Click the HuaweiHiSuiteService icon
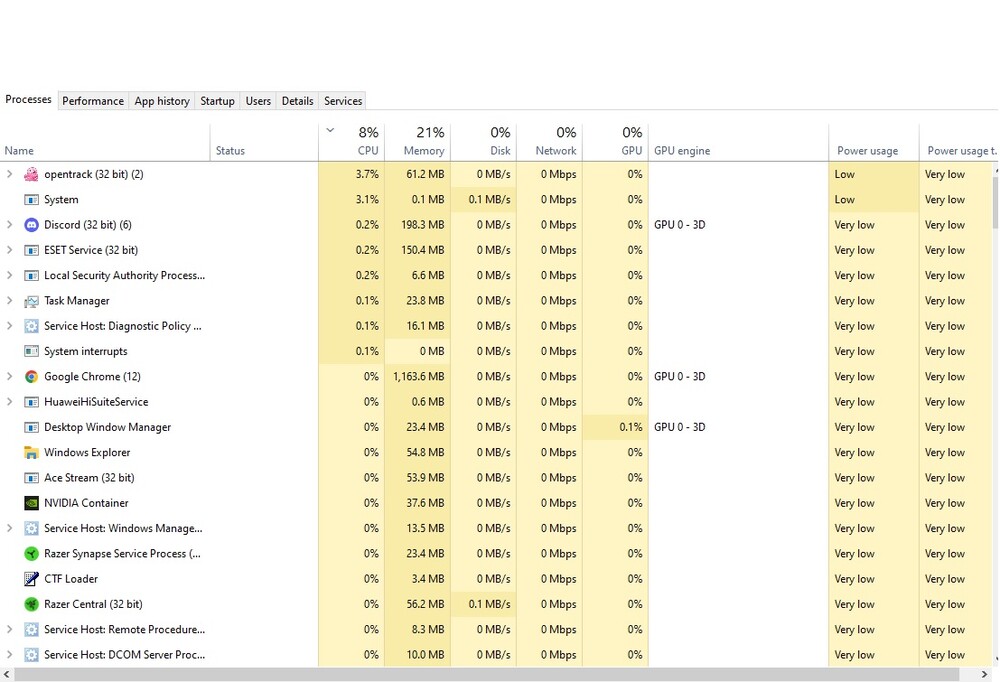 31,402
